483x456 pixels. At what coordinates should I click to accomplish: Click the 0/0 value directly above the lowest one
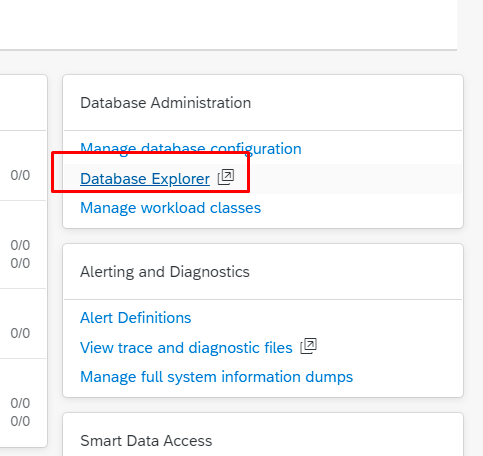click(20, 403)
